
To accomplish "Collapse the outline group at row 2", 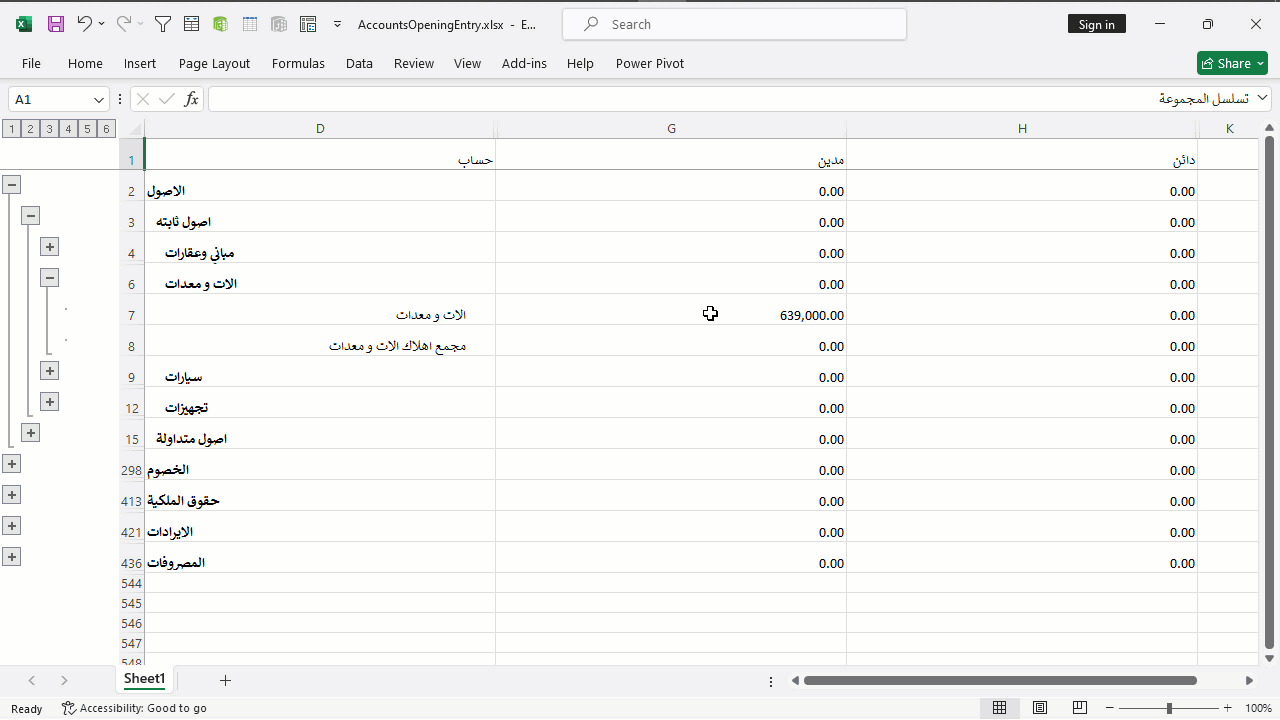I will point(11,184).
